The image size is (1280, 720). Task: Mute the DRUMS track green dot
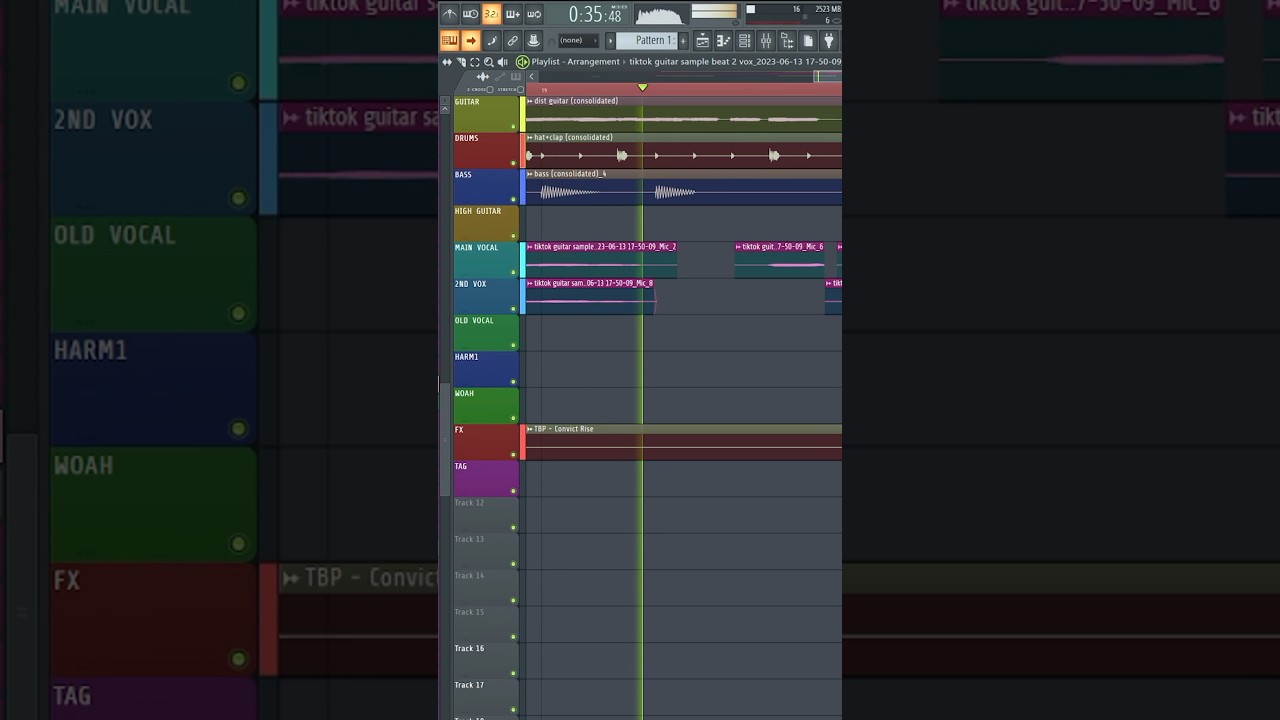513,163
